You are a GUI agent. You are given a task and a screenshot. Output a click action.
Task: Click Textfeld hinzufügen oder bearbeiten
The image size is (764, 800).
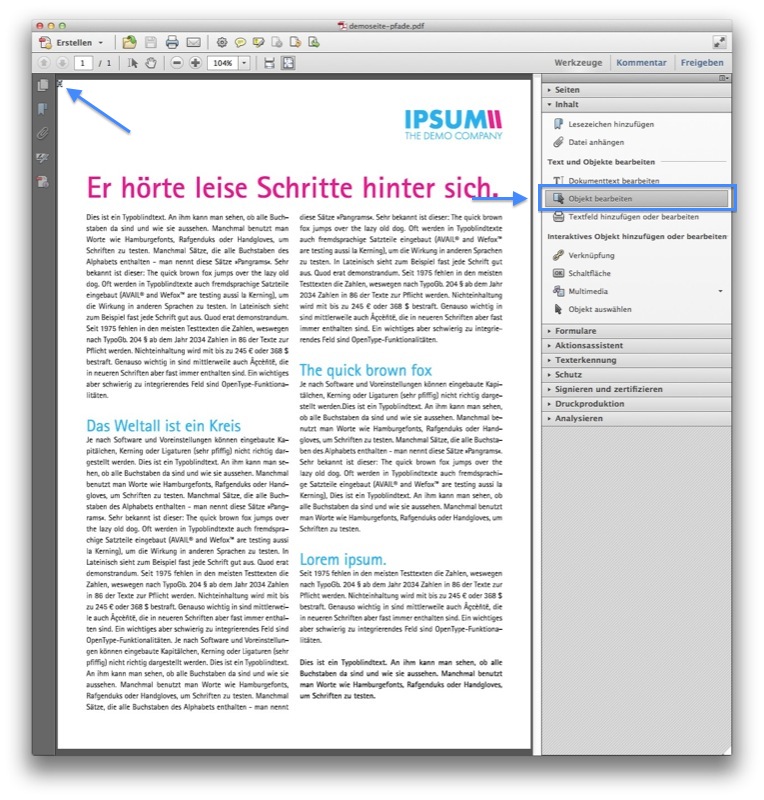tap(633, 217)
